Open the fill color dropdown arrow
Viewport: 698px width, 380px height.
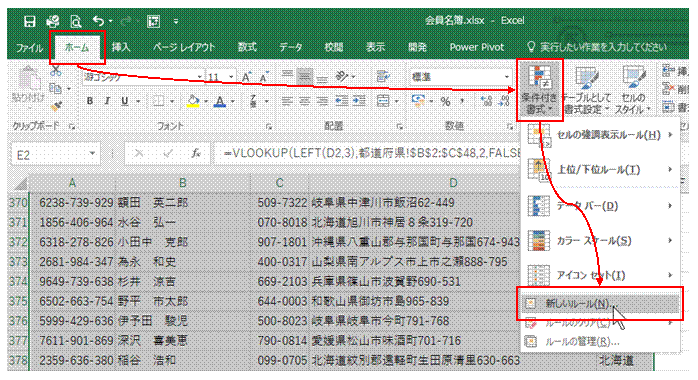[206, 102]
